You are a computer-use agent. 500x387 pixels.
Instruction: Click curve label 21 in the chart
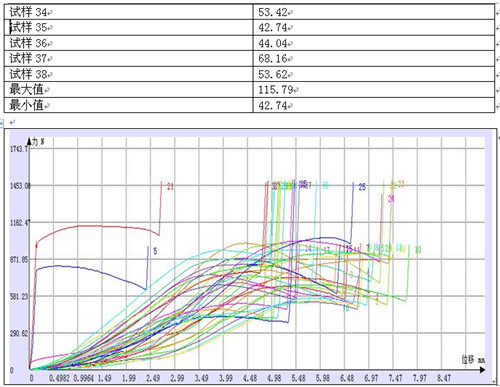[x=170, y=186]
